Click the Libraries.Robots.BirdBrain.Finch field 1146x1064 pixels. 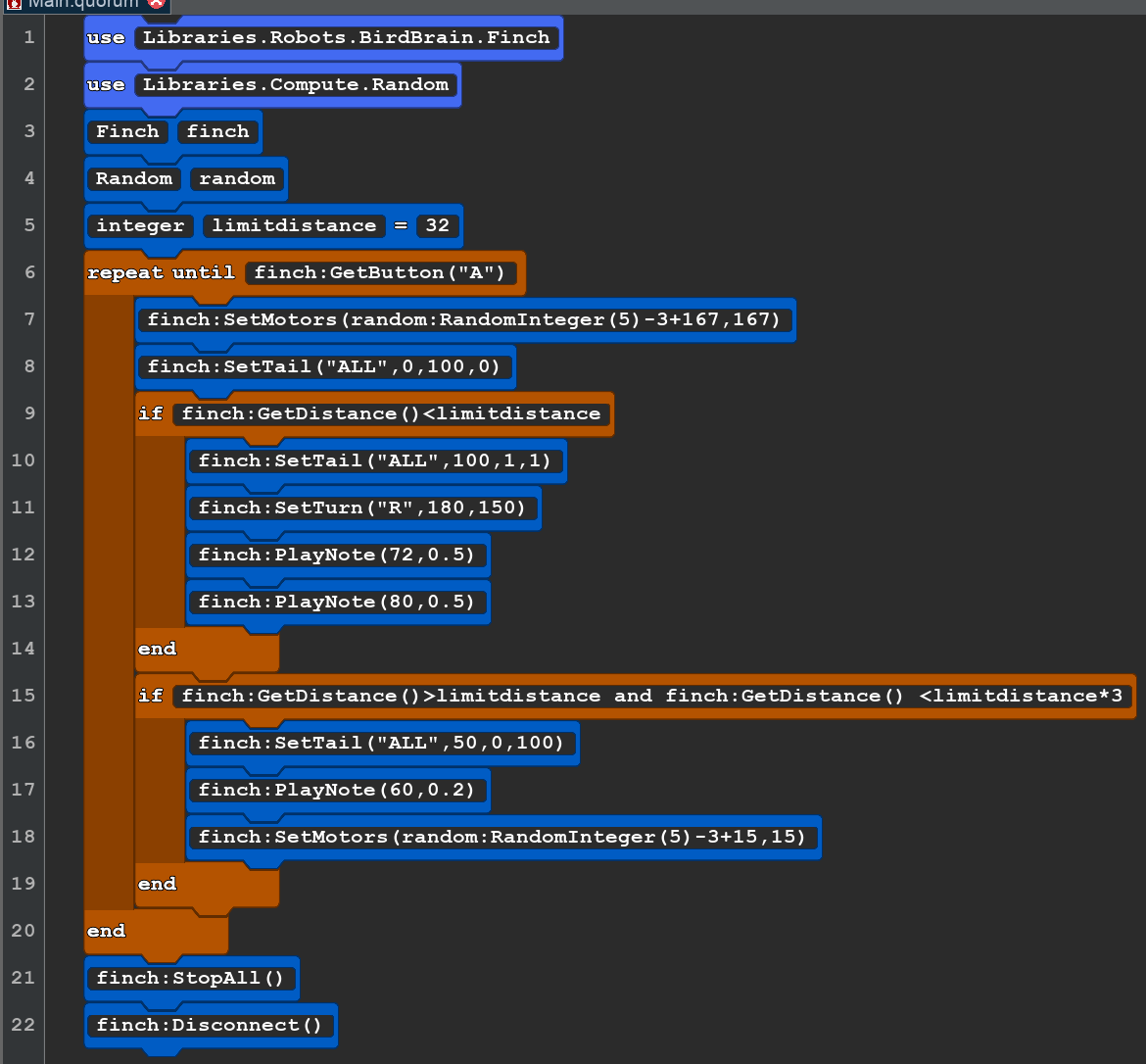(x=348, y=38)
